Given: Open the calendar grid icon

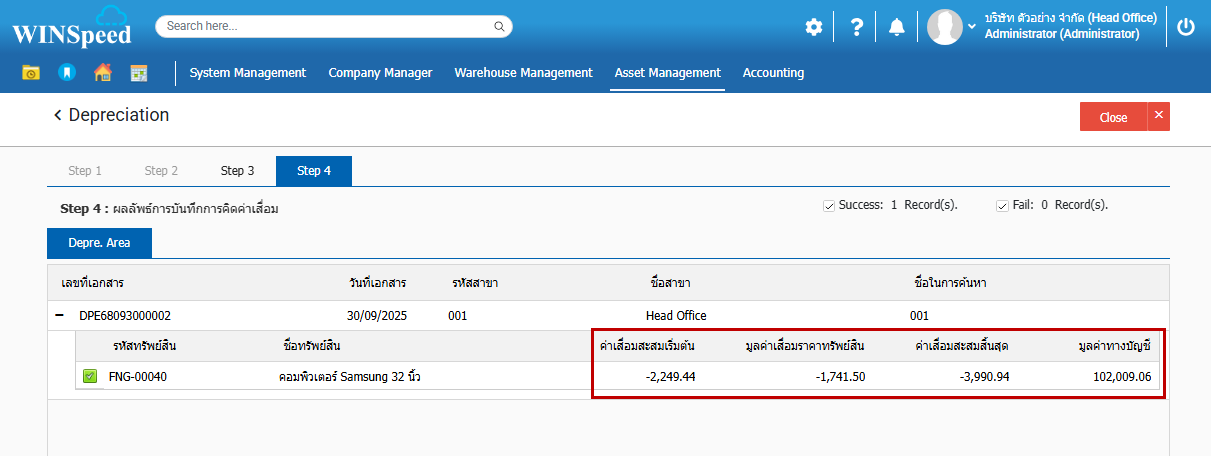Looking at the screenshot, I should coord(138,73).
